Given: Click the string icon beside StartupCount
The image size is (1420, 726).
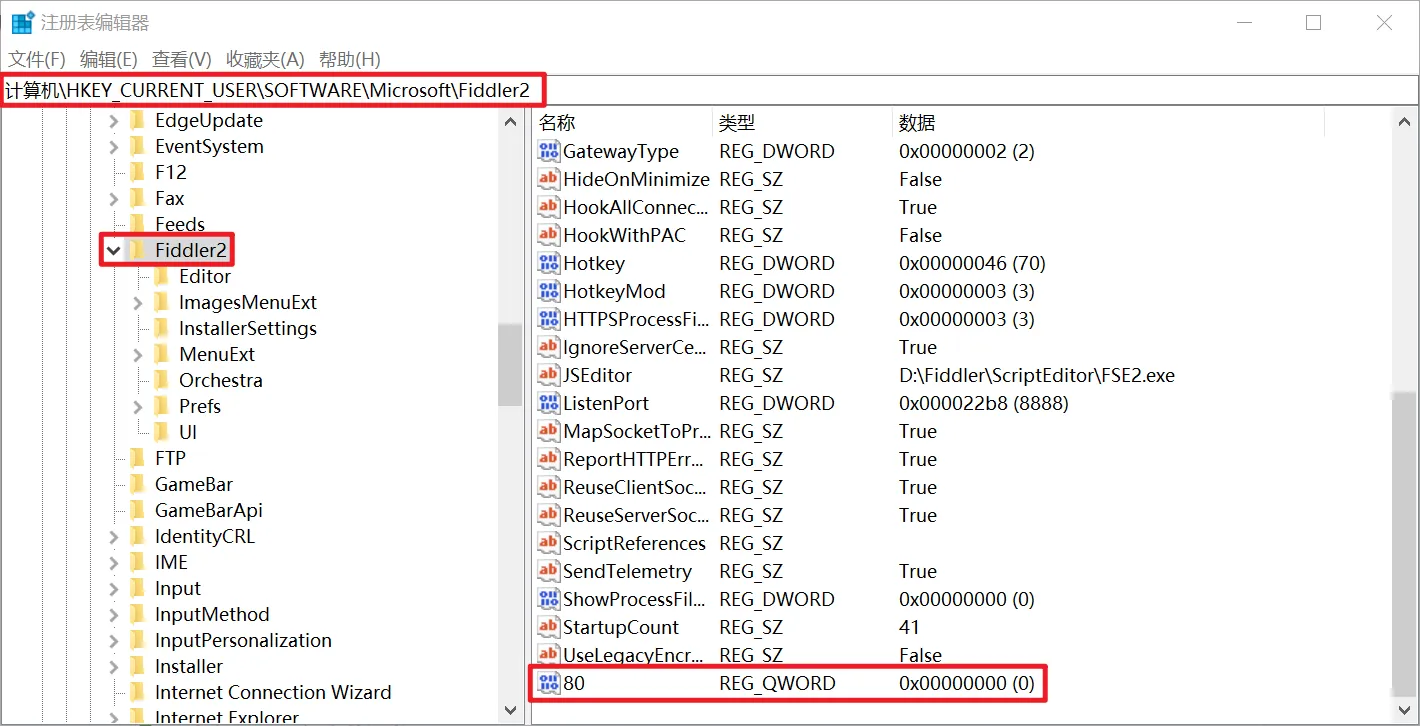Looking at the screenshot, I should 548,627.
